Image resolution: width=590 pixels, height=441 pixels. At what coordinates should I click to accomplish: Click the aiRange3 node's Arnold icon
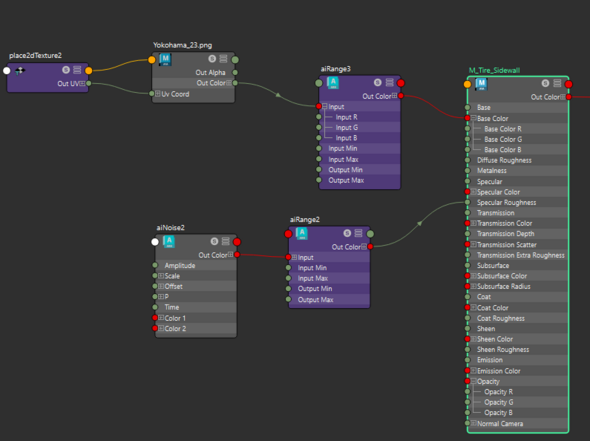333,82
